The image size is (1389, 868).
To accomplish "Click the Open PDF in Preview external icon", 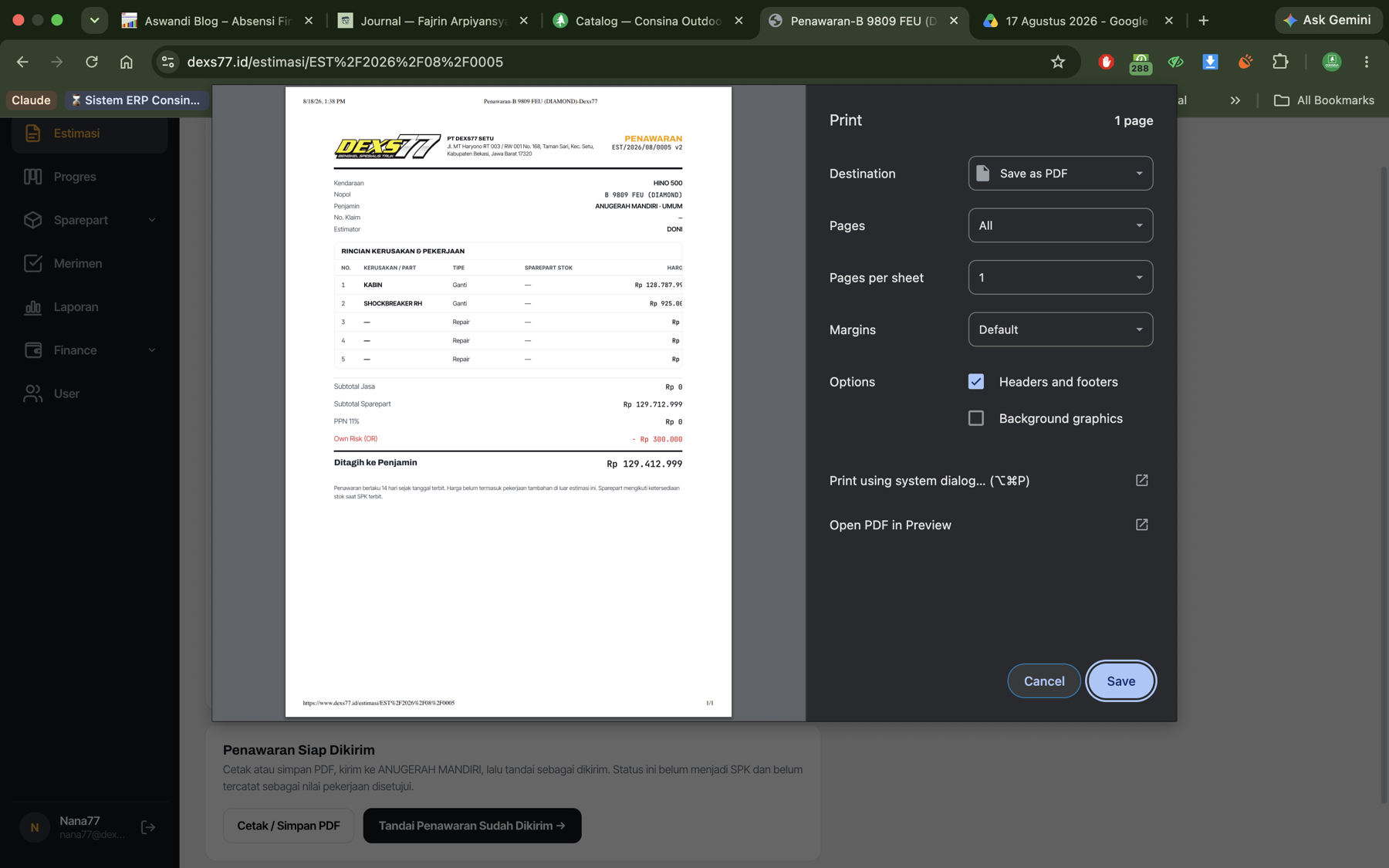I will click(x=1142, y=525).
